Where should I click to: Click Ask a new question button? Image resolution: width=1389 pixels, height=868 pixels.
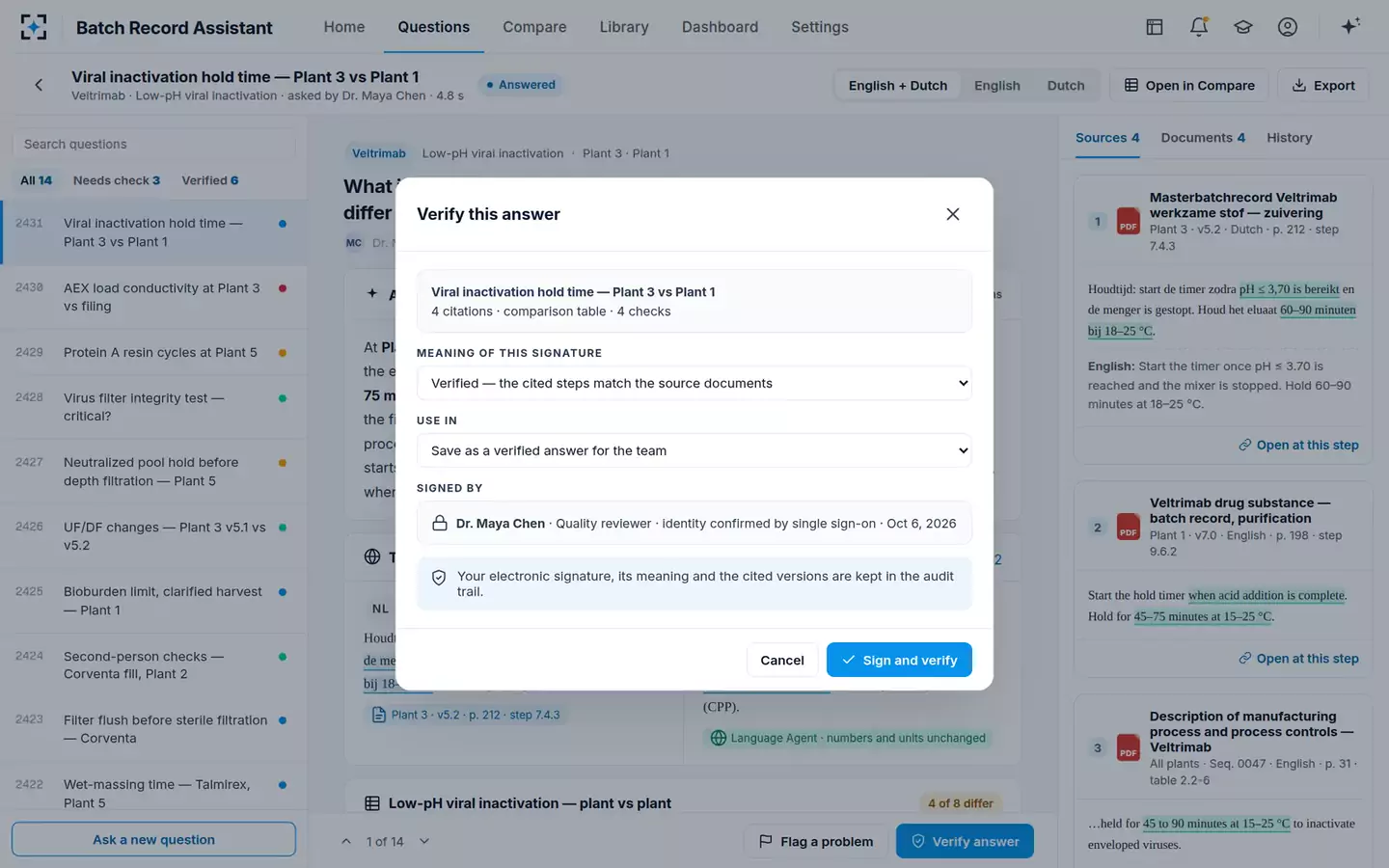pyautogui.click(x=153, y=840)
